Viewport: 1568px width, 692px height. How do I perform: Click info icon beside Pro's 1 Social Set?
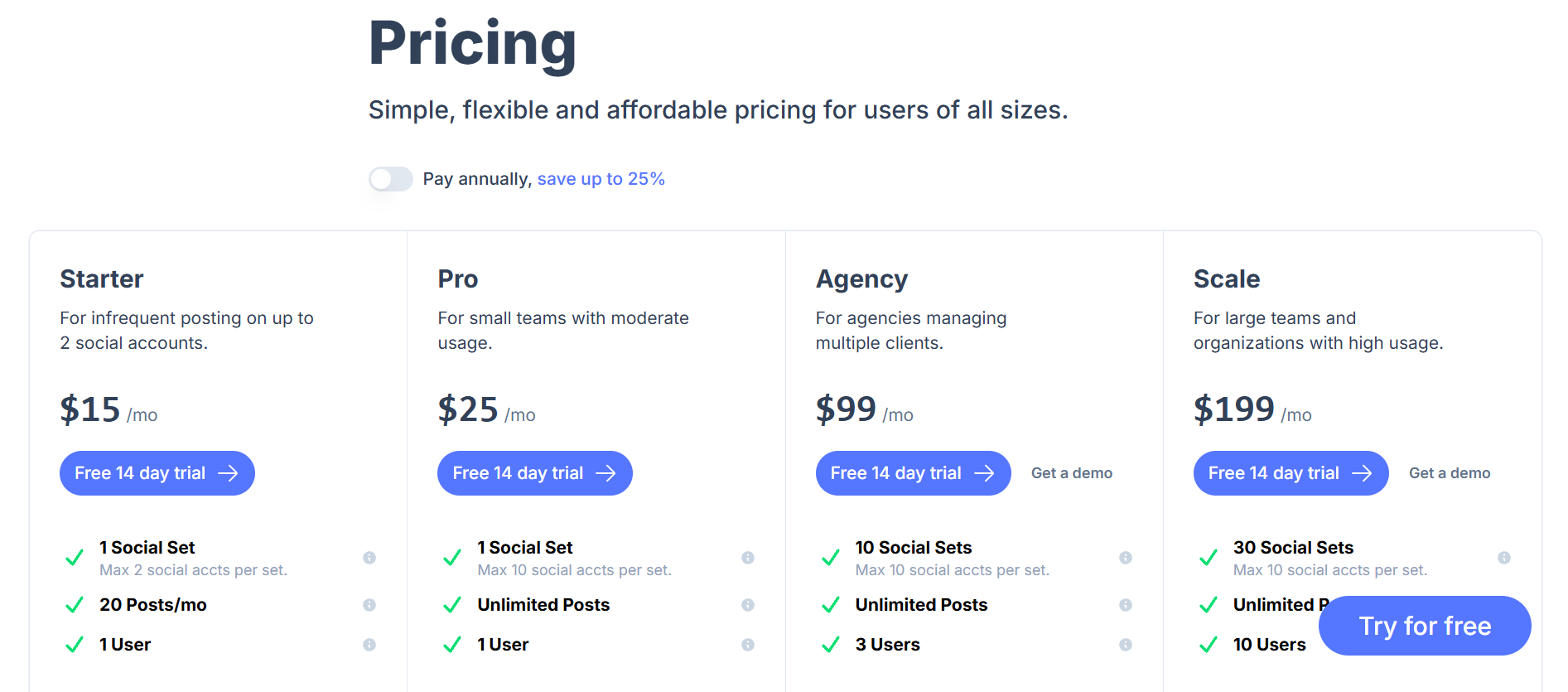click(x=748, y=557)
